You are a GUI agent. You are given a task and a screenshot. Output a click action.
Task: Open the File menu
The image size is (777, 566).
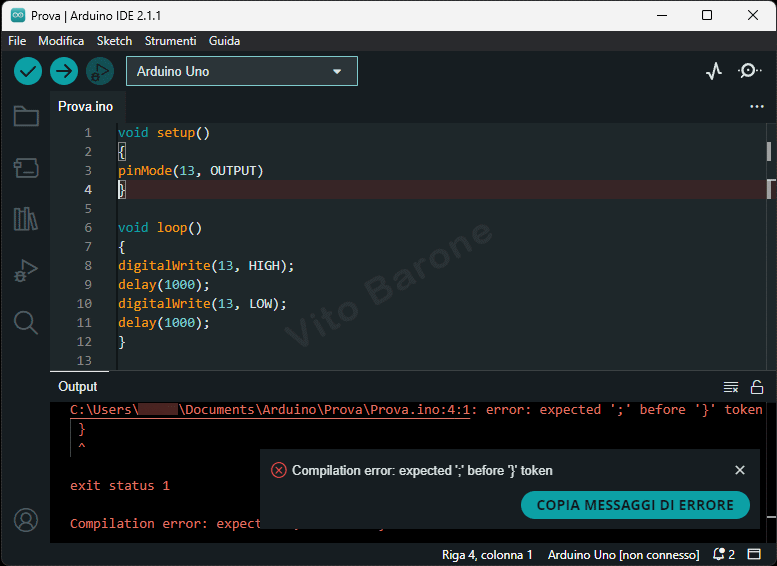(x=17, y=41)
